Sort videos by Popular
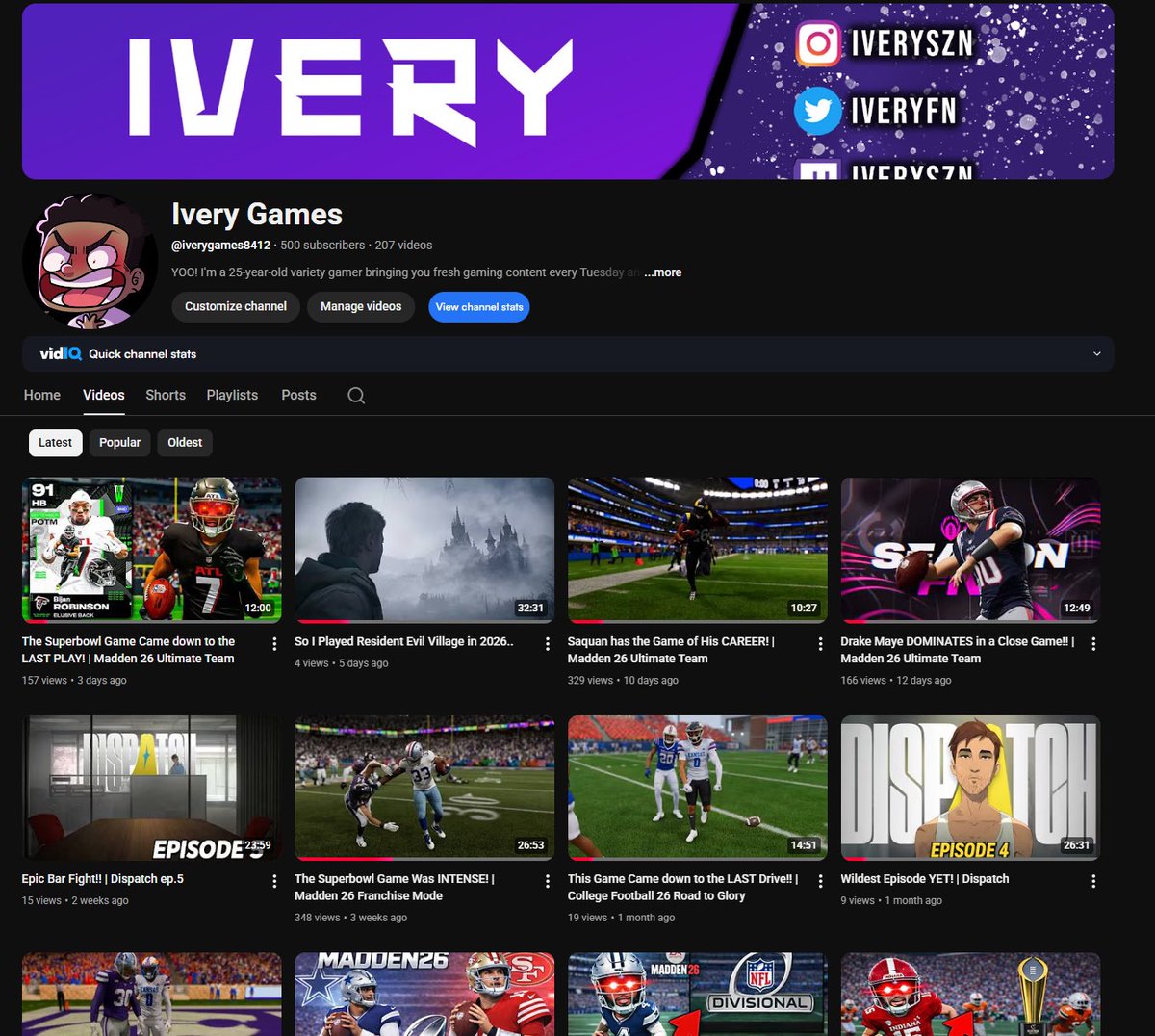The height and width of the screenshot is (1036, 1155). 120,443
